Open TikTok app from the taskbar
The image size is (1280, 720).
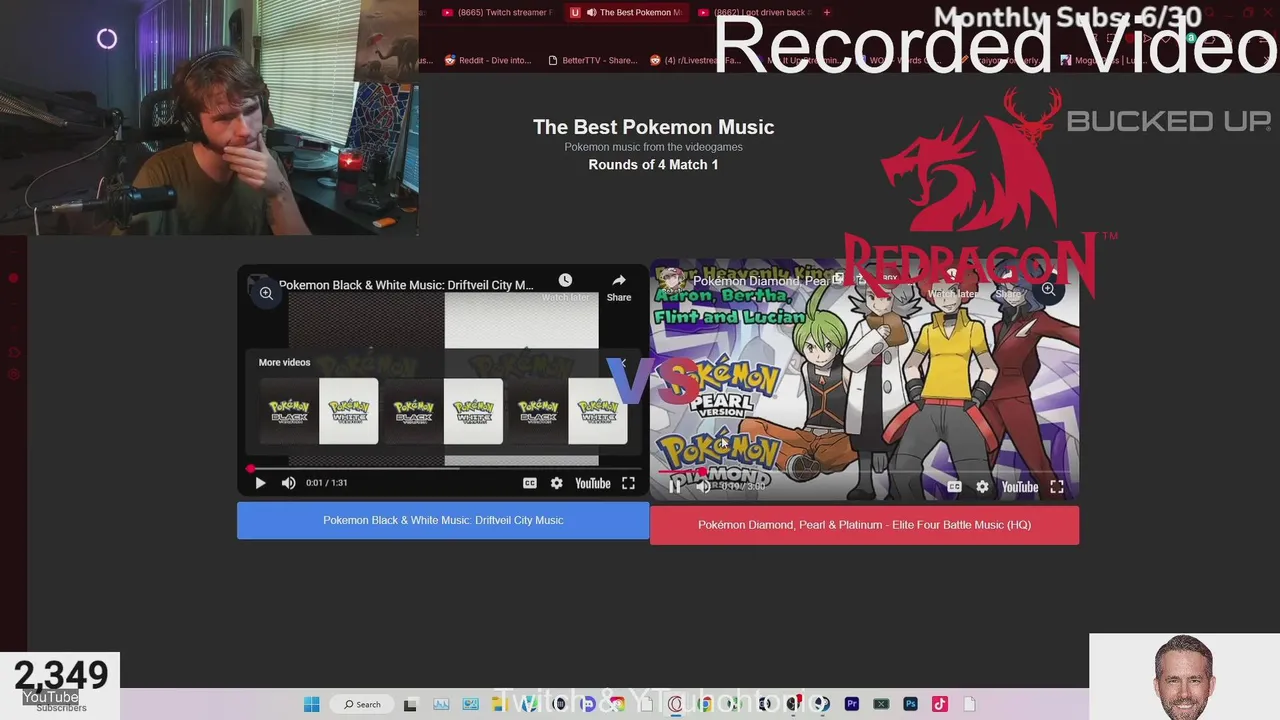pos(939,704)
